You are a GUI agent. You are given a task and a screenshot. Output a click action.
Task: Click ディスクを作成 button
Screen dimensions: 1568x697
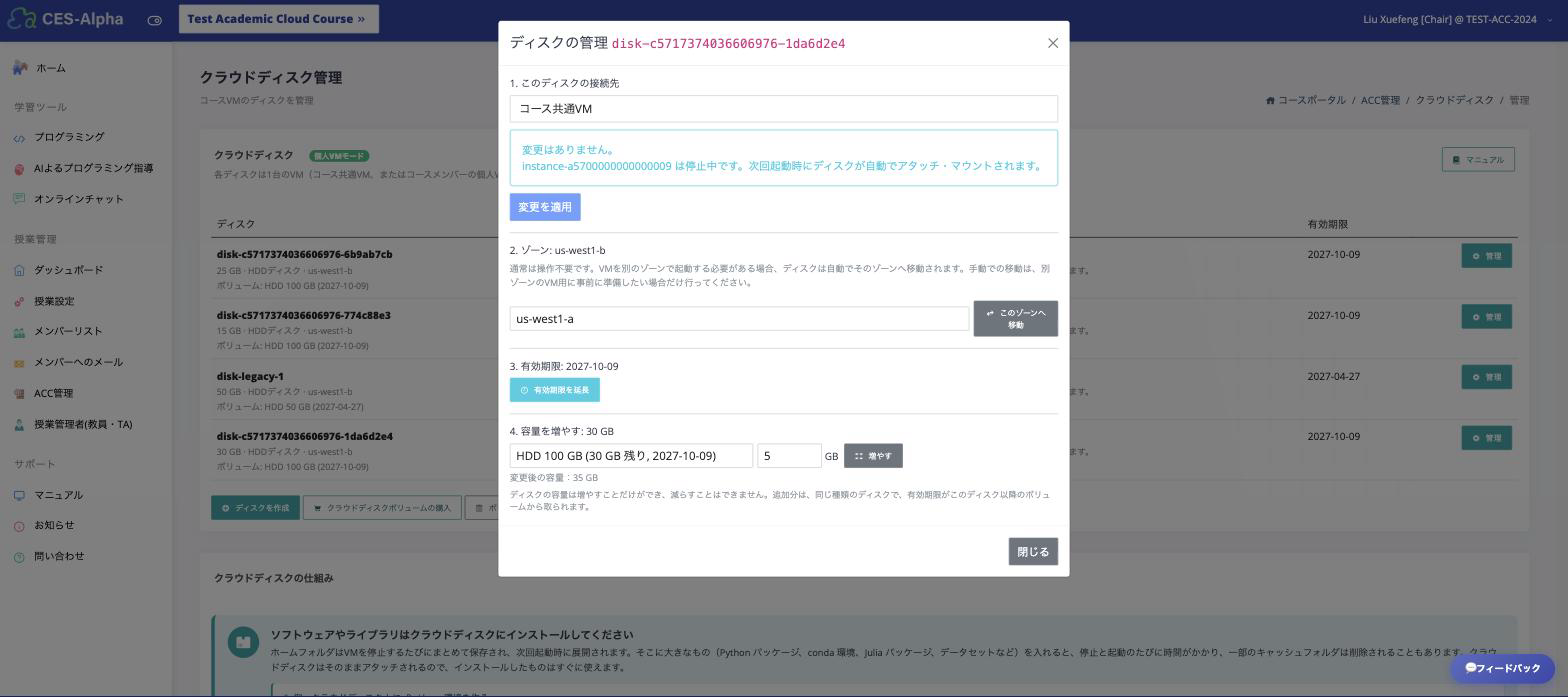pos(255,508)
